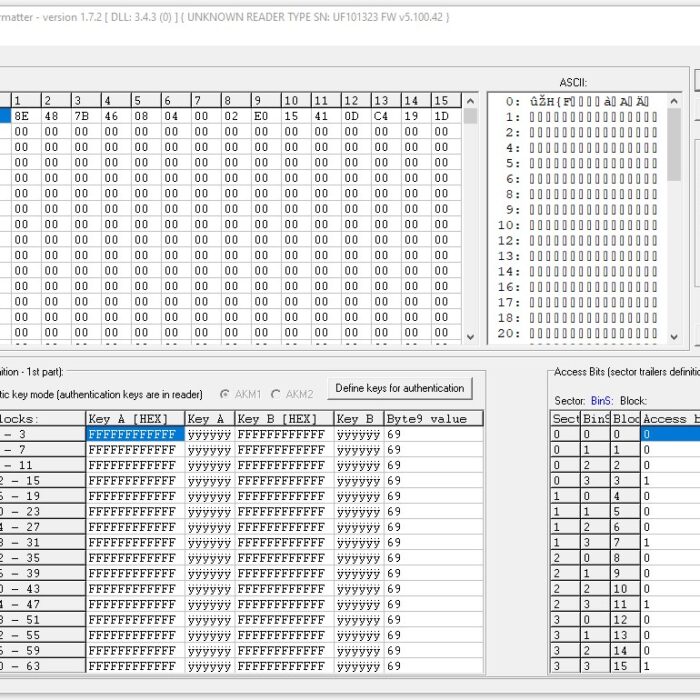Select hex cell with value 48
The image size is (700, 700).
(56, 116)
